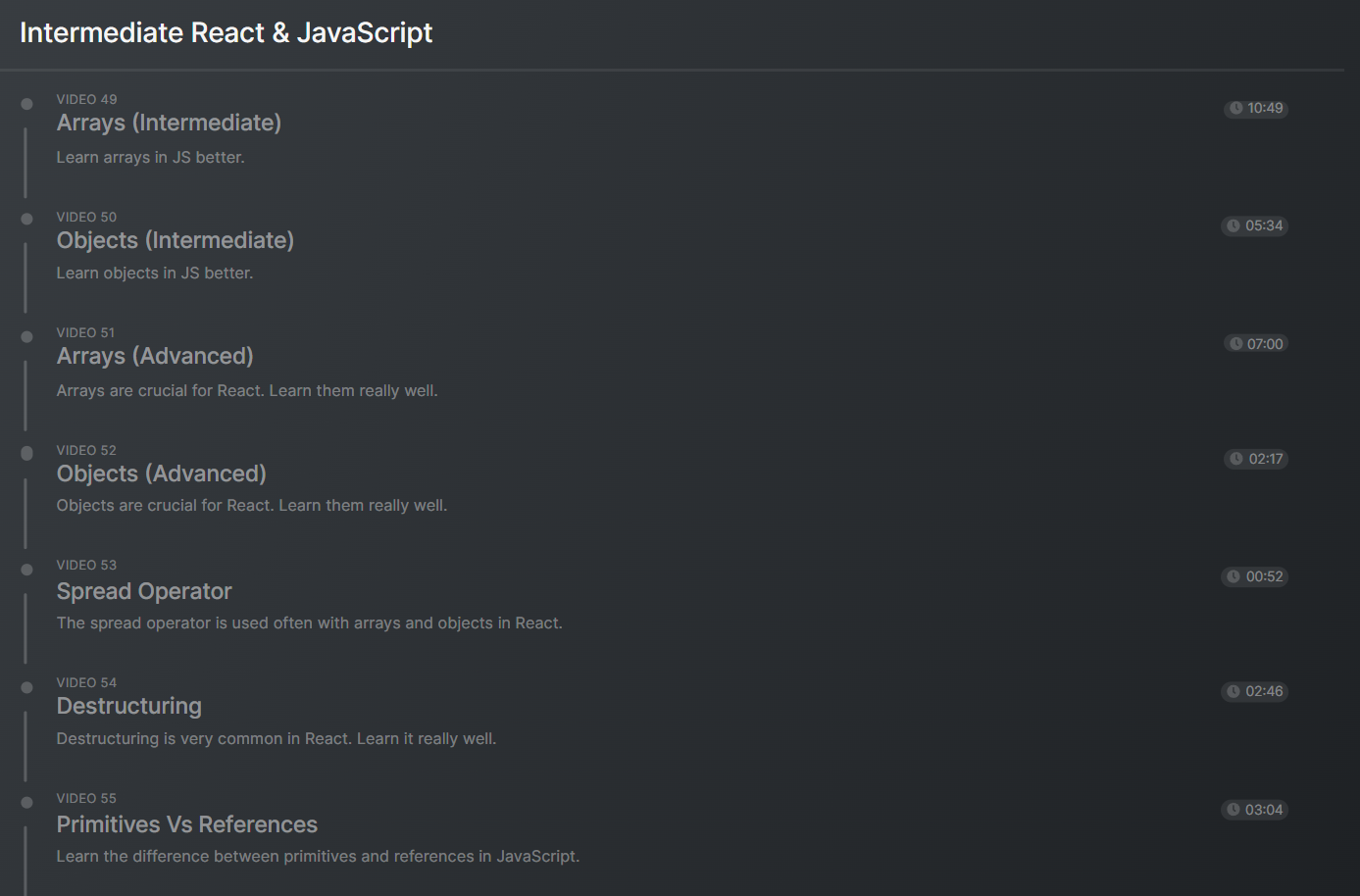Click the clock icon beside 02:17 duration

click(1236, 459)
